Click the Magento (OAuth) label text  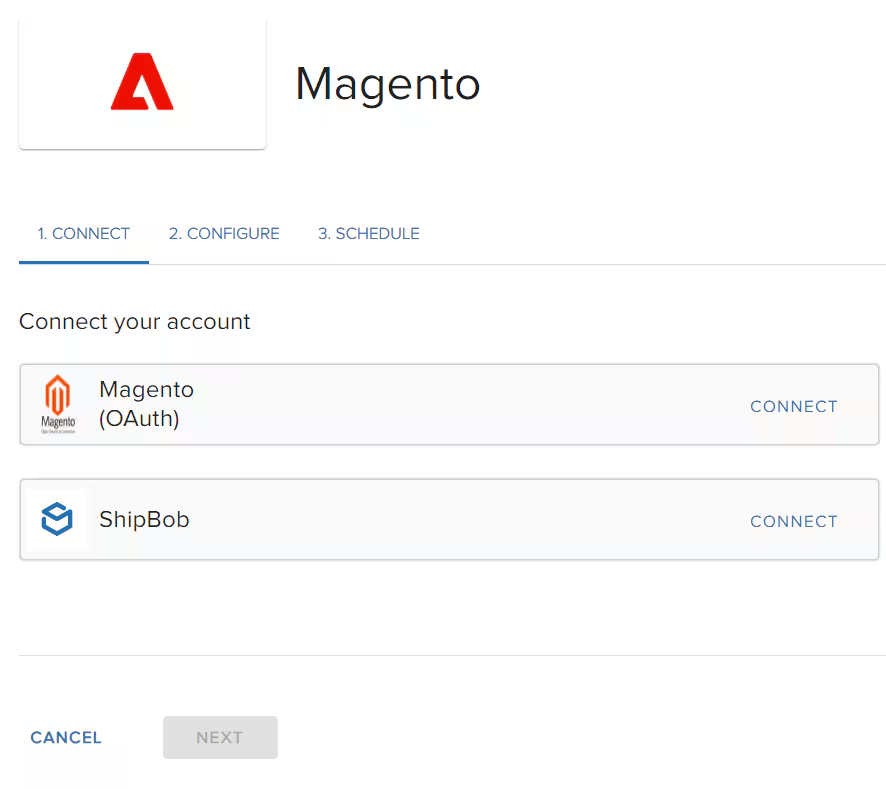pos(146,404)
